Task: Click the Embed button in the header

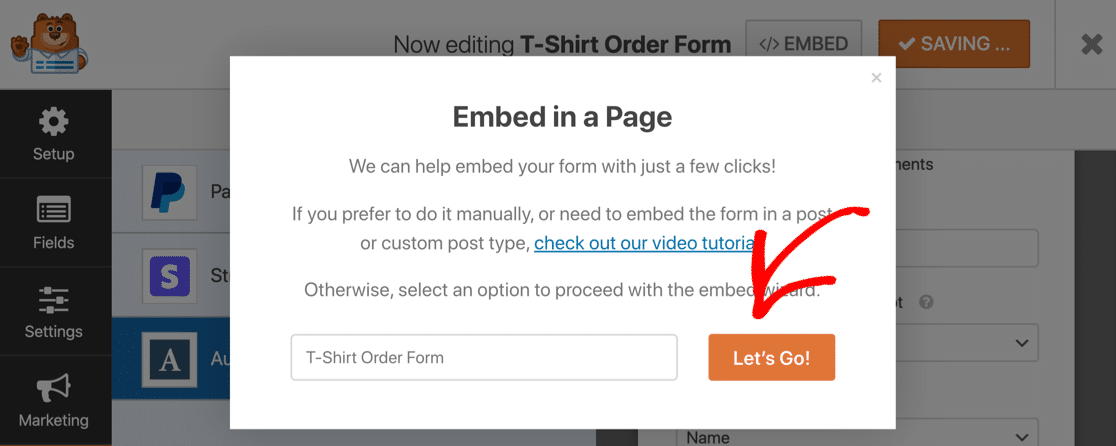Action: point(803,44)
